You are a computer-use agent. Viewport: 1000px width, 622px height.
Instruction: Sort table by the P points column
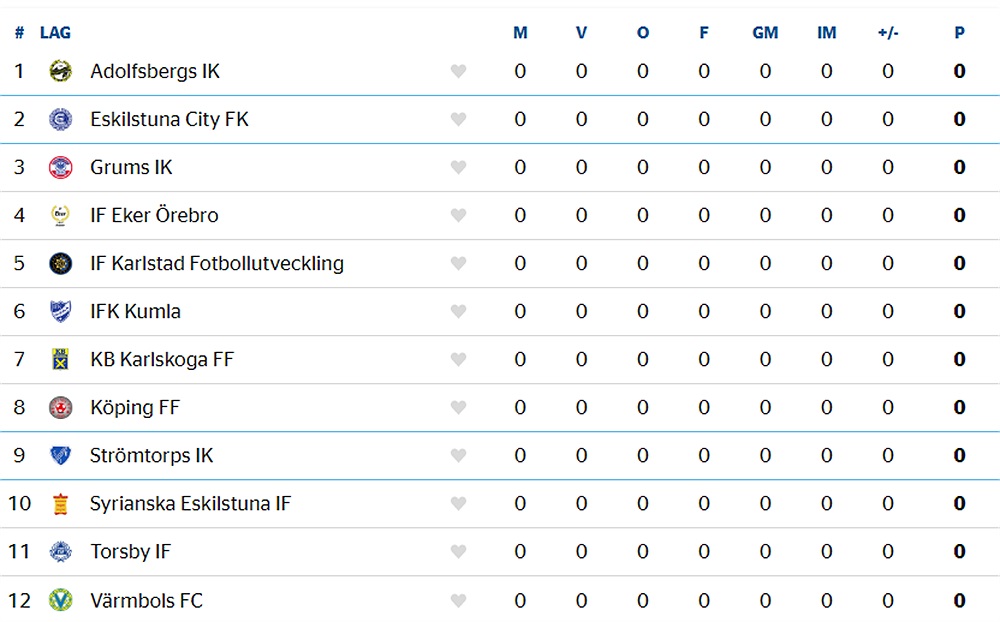[x=959, y=33]
